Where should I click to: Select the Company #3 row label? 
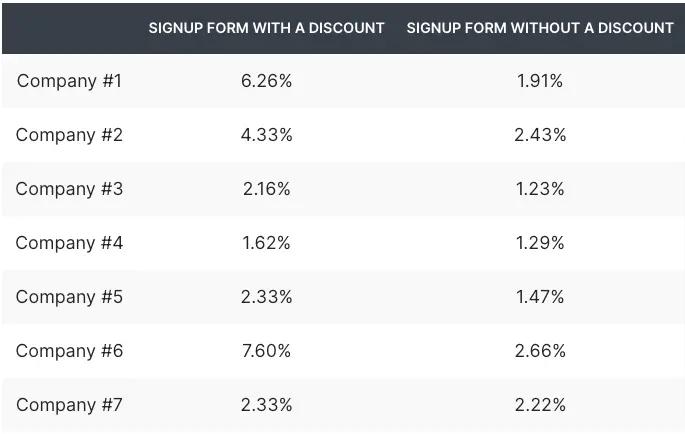[69, 189]
